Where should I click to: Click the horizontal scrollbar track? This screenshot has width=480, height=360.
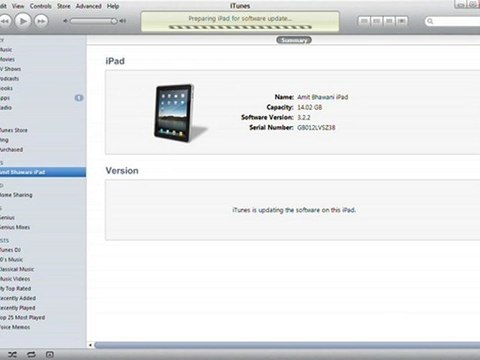(287, 345)
